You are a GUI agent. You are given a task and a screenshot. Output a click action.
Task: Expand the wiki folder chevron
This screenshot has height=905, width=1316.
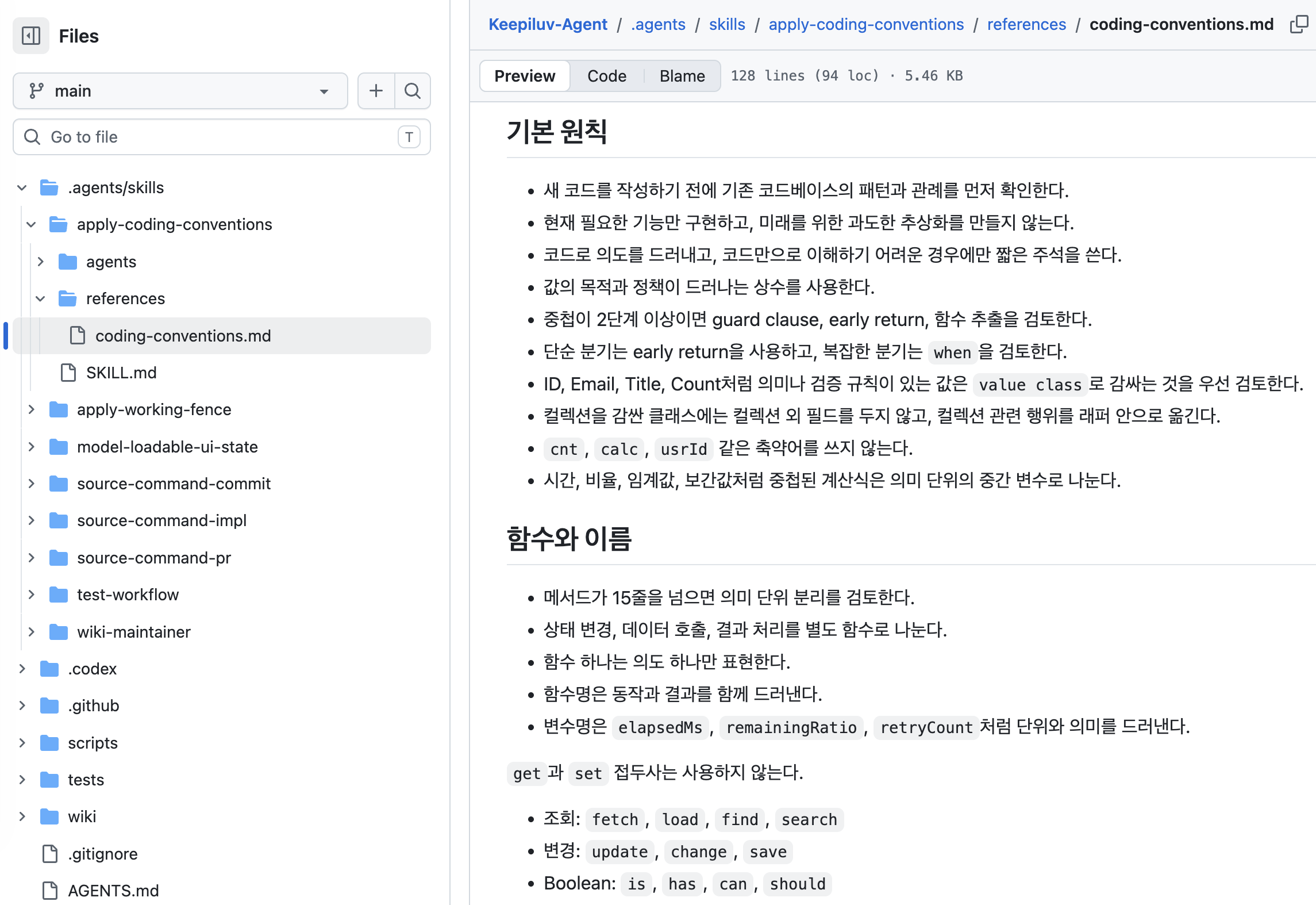(22, 816)
